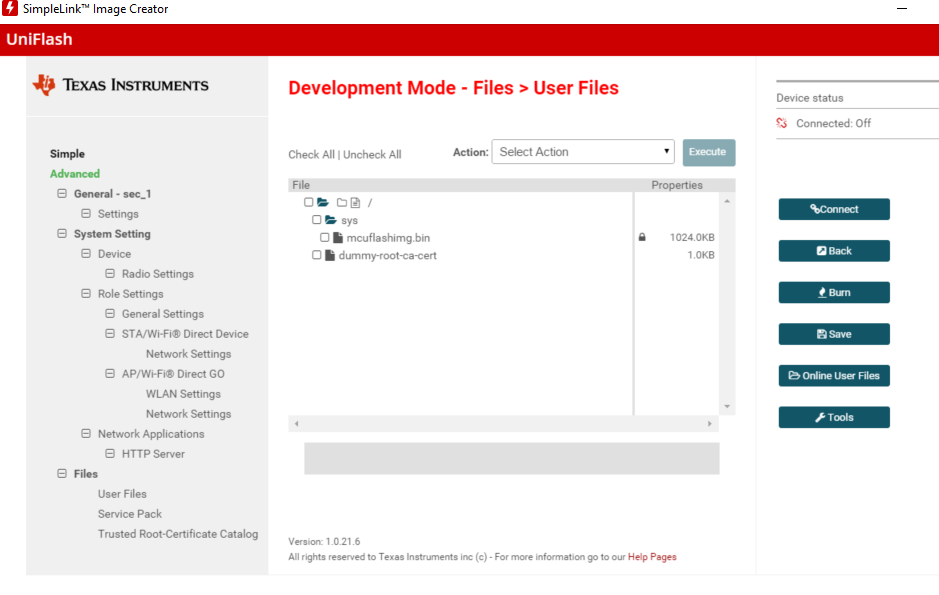Image resolution: width=939 pixels, height=595 pixels.
Task: Select the sys folder name
Action: [349, 220]
